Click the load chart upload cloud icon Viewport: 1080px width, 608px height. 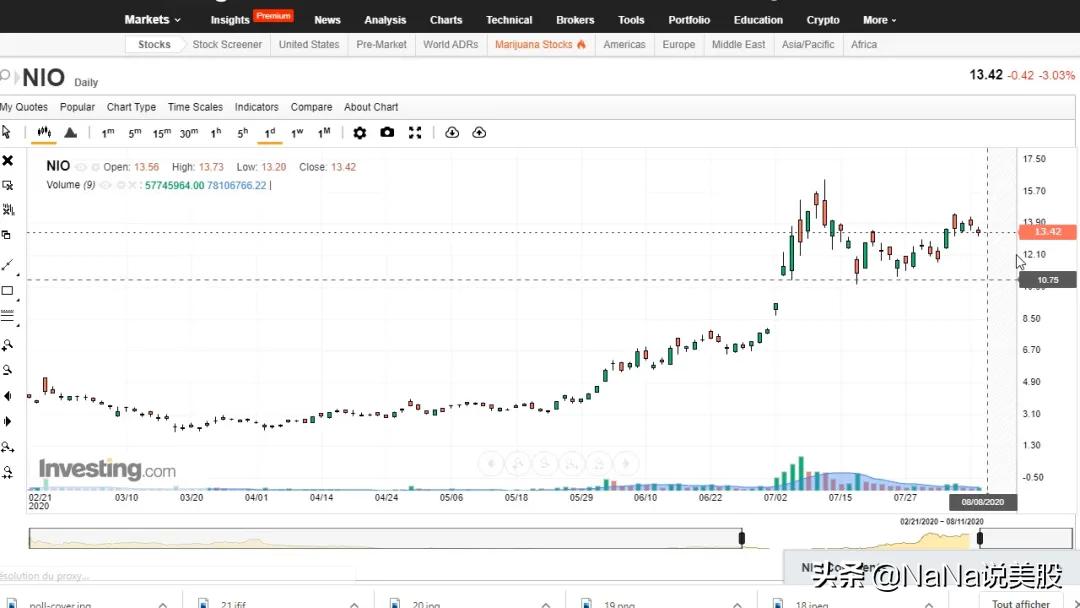tap(479, 132)
